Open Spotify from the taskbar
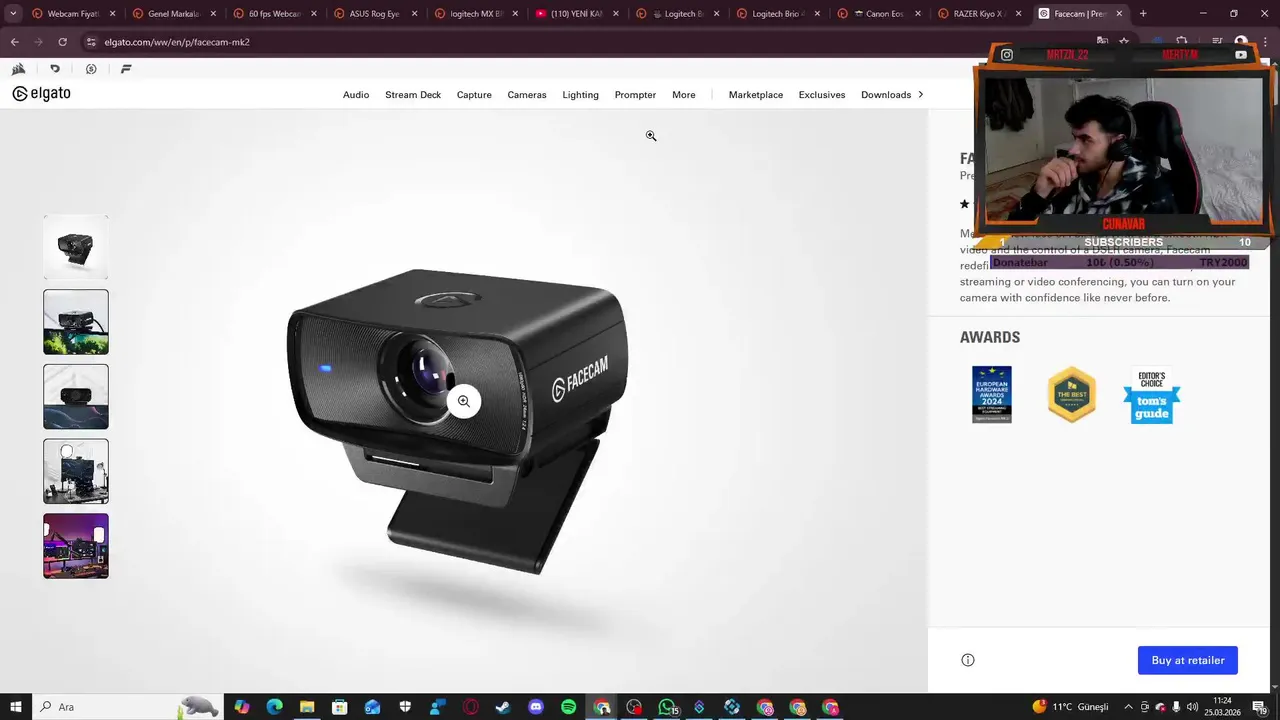Image resolution: width=1280 pixels, height=720 pixels. coord(569,707)
